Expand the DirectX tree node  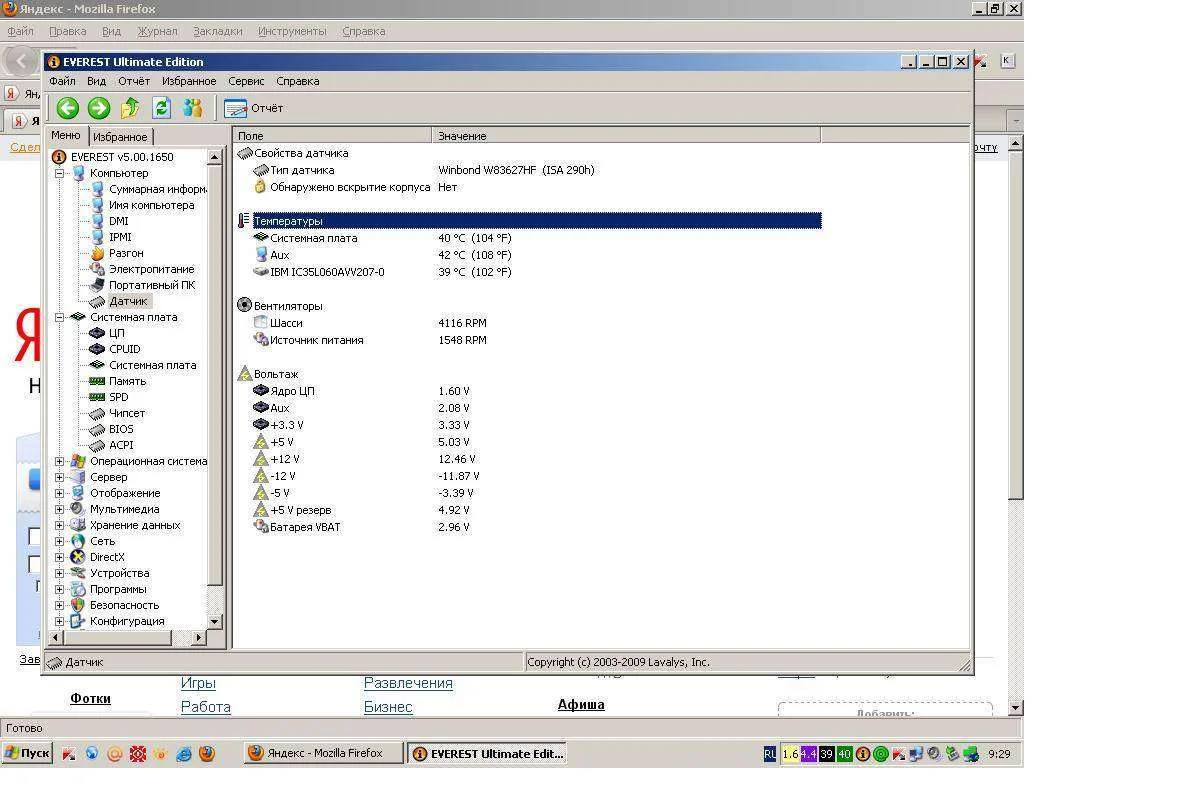(59, 557)
